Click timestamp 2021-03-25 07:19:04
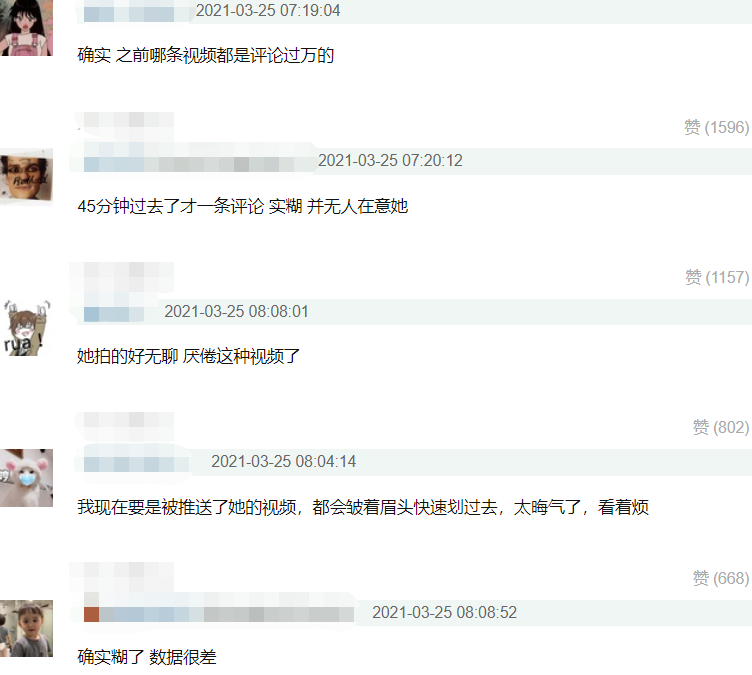 tap(268, 11)
